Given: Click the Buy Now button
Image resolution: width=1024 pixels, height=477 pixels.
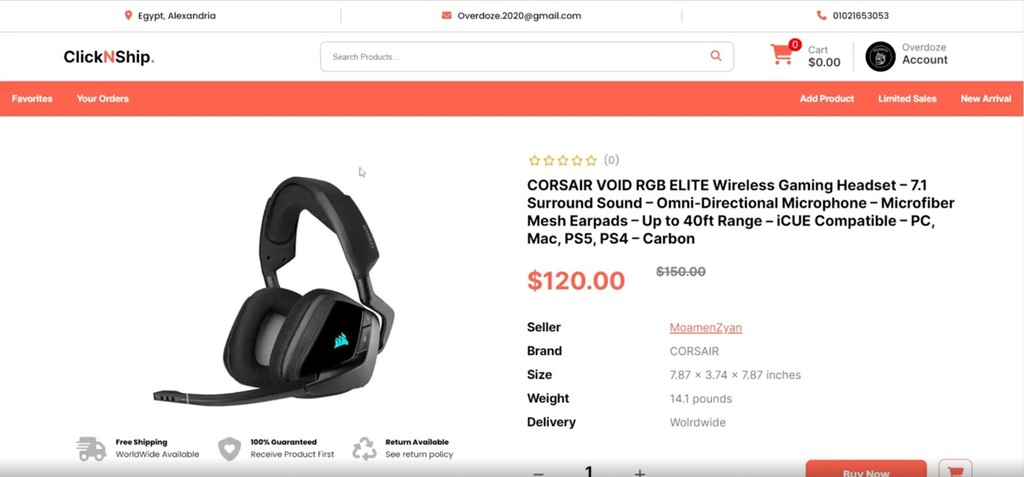Looking at the screenshot, I should click(866, 469).
